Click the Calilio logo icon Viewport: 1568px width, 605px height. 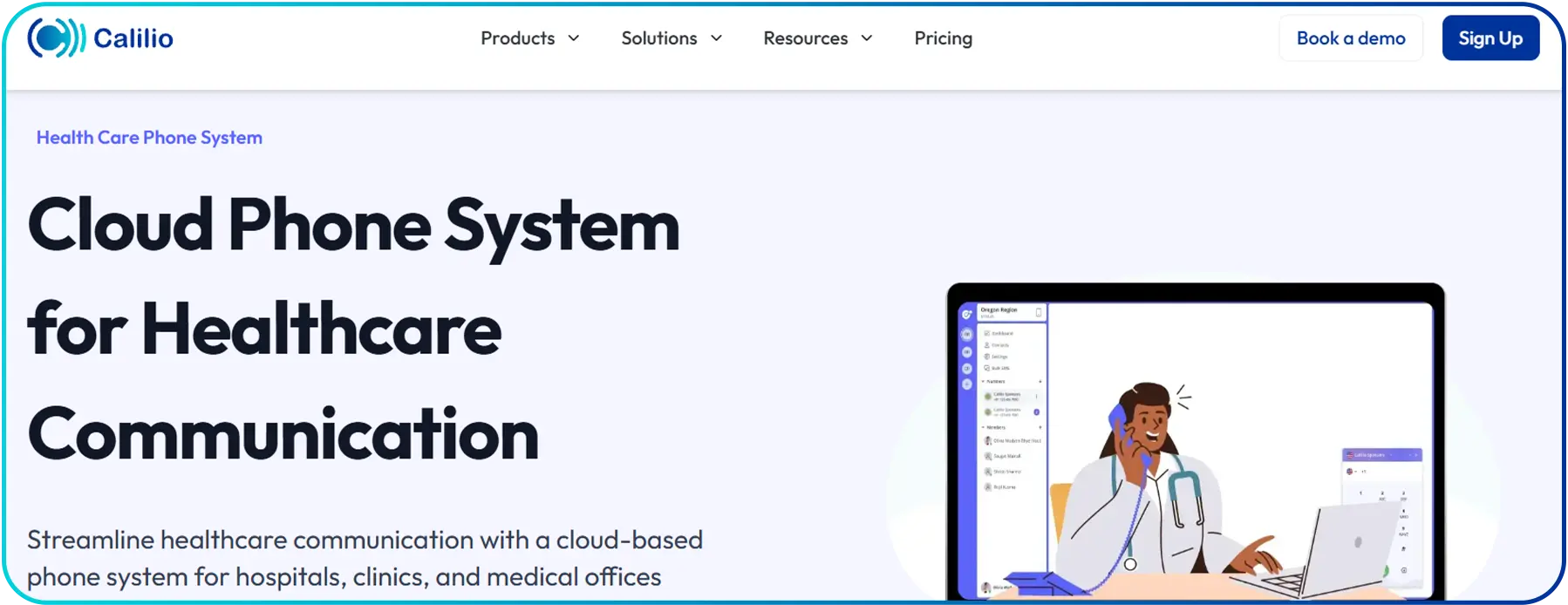coord(57,37)
